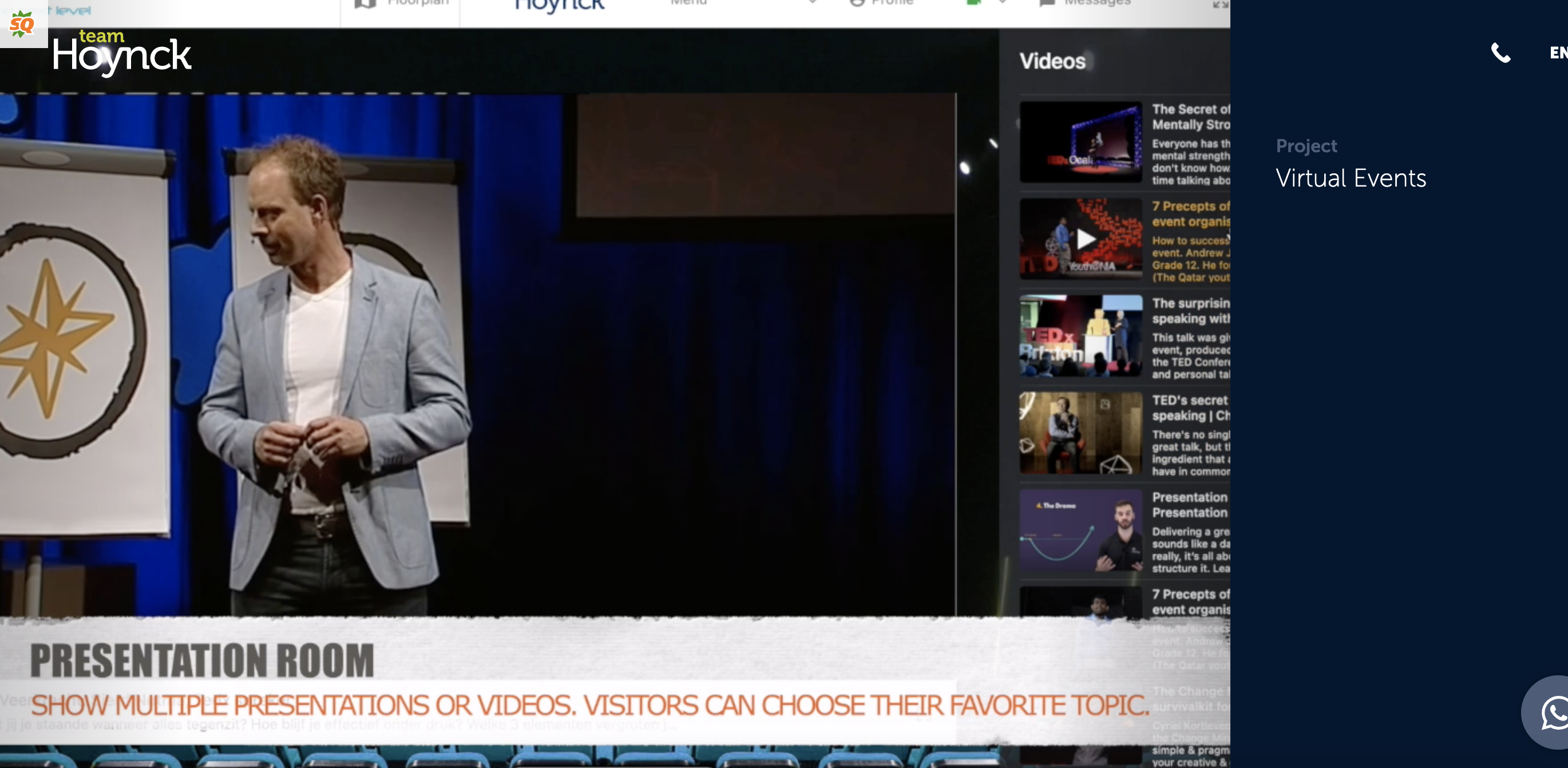Click the Profile person icon
Image resolution: width=1568 pixels, height=768 pixels.
tap(857, 2)
